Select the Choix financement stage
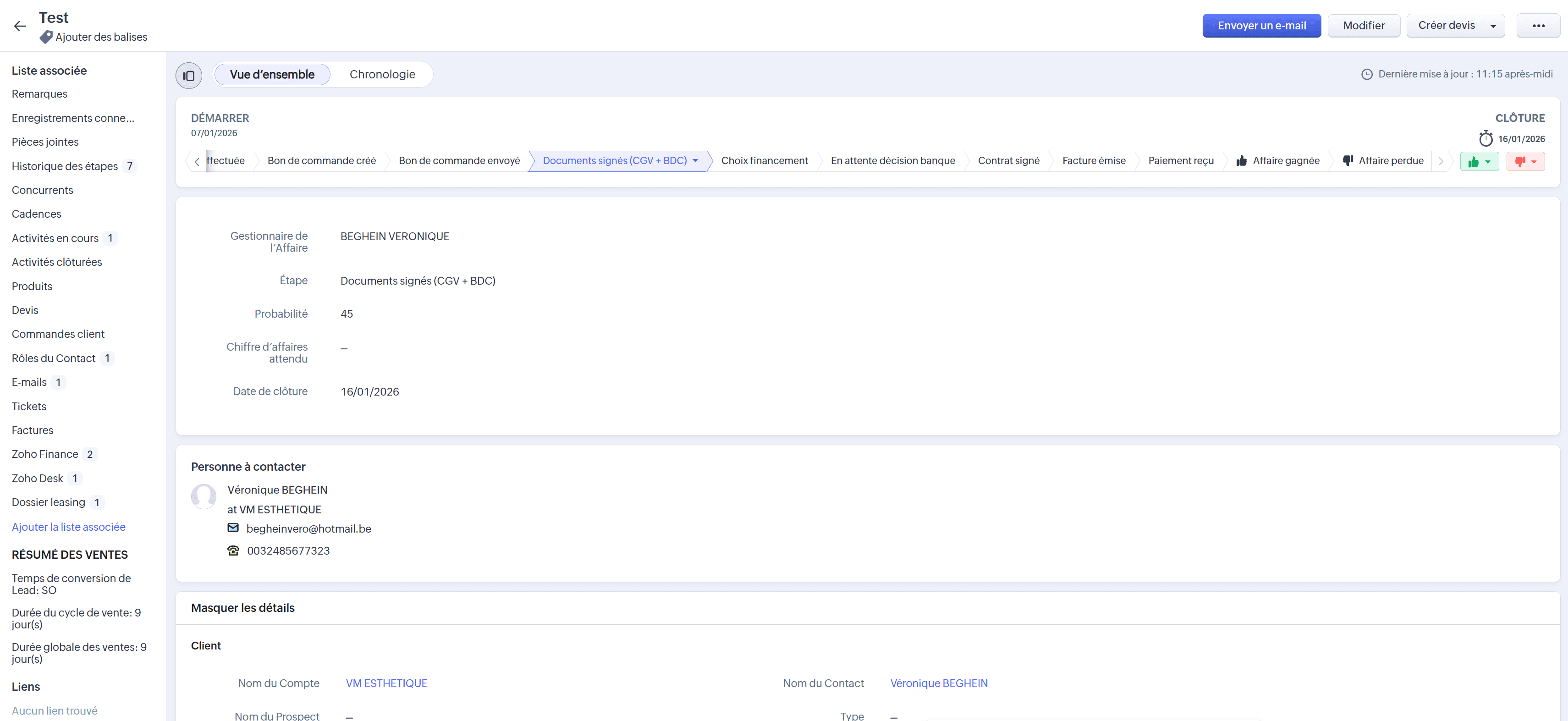The image size is (1568, 721). pos(764,161)
